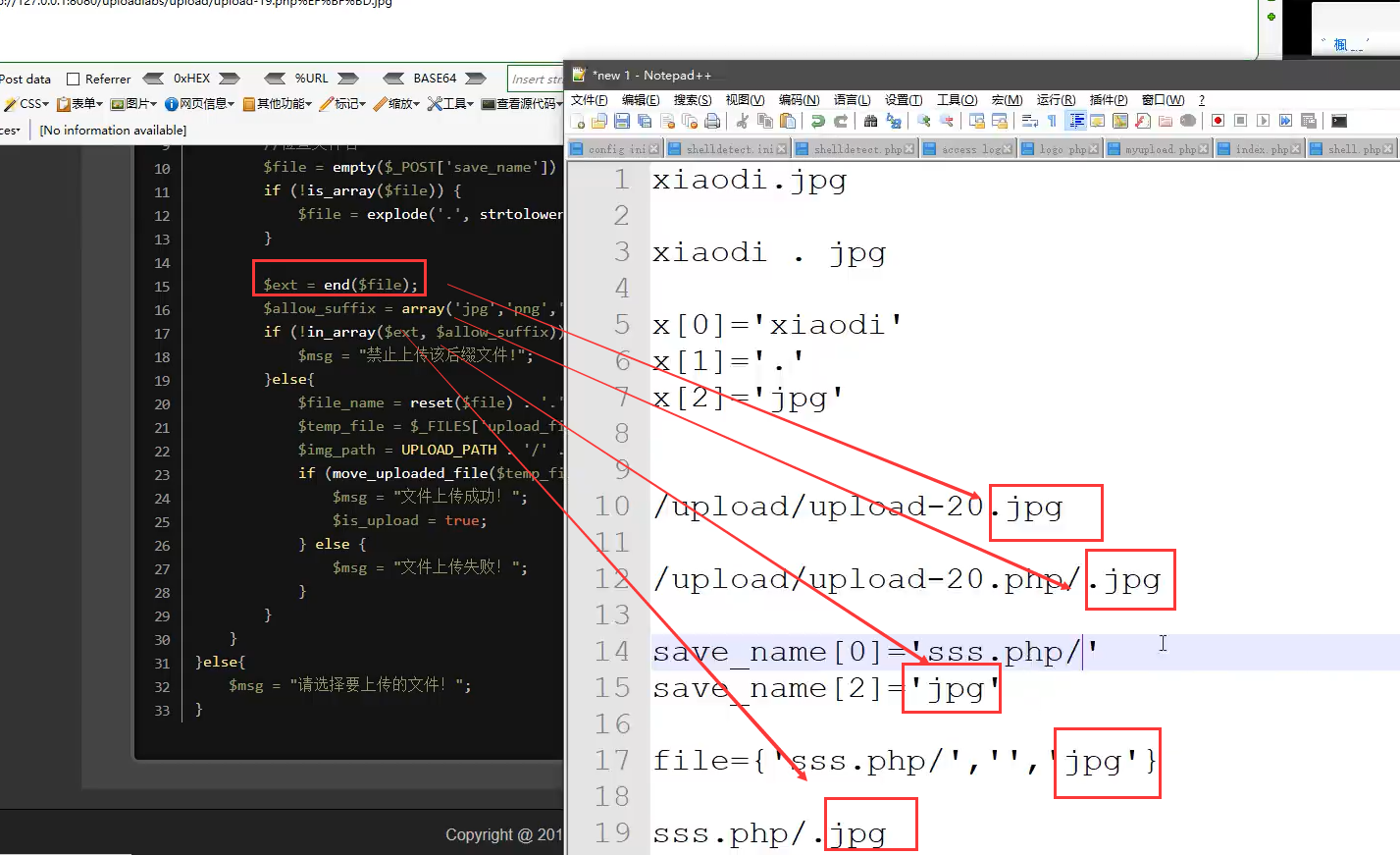
Task: Toggle synchronized horizontal scrolling icon
Action: (x=1000, y=121)
